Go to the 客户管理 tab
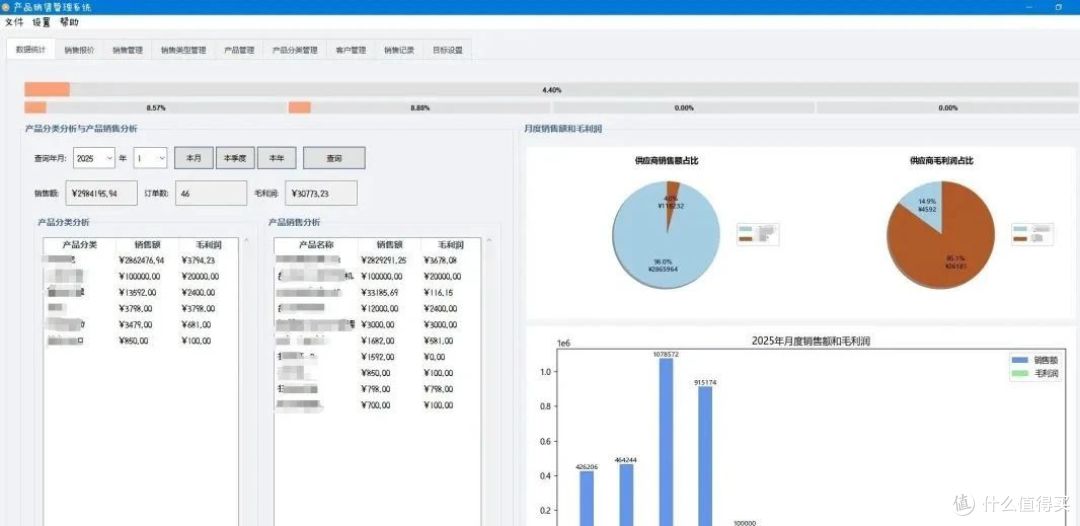Image resolution: width=1080 pixels, height=526 pixels. click(x=351, y=50)
